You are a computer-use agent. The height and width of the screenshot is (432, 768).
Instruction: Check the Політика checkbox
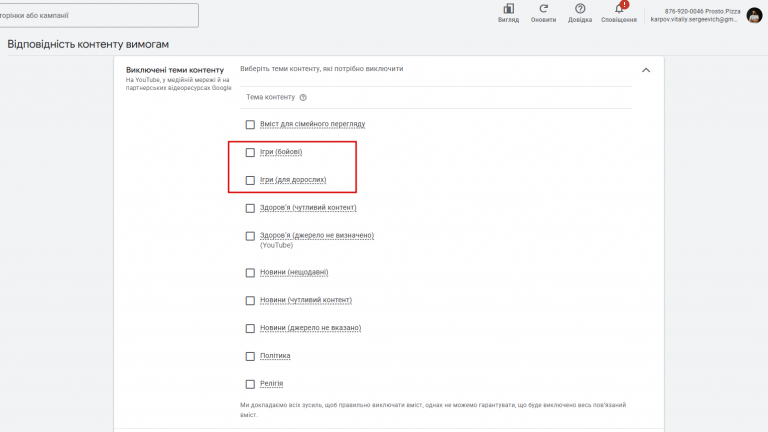(x=250, y=356)
